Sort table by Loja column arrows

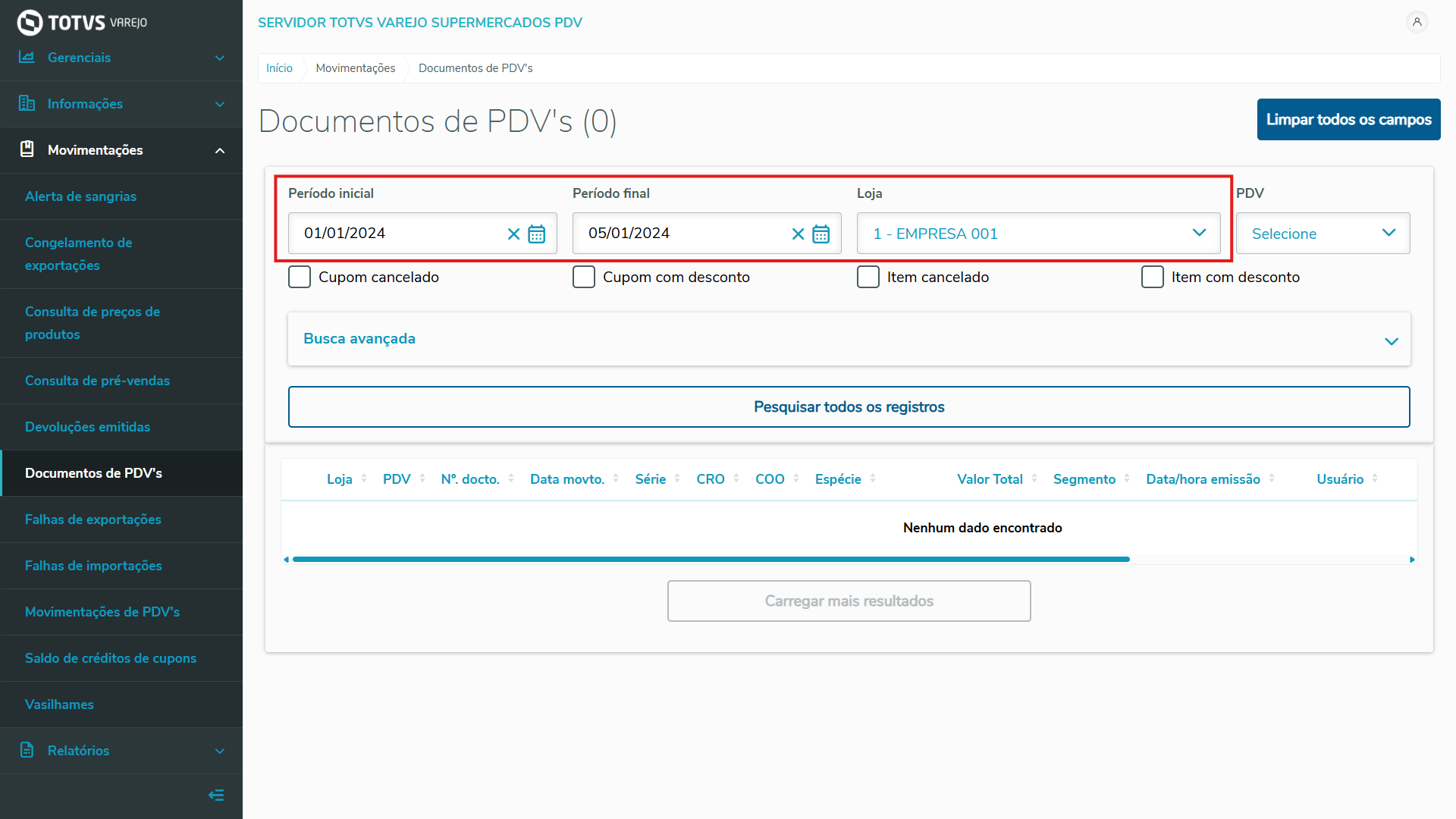click(x=364, y=479)
